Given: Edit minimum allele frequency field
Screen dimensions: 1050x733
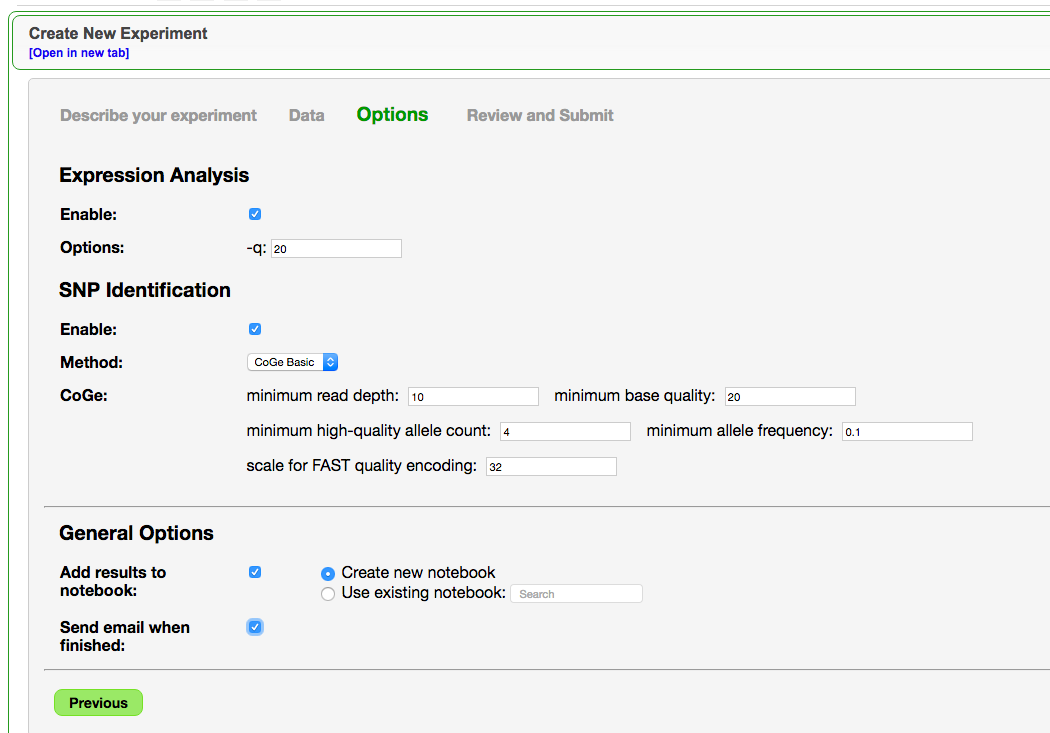Looking at the screenshot, I should click(907, 431).
